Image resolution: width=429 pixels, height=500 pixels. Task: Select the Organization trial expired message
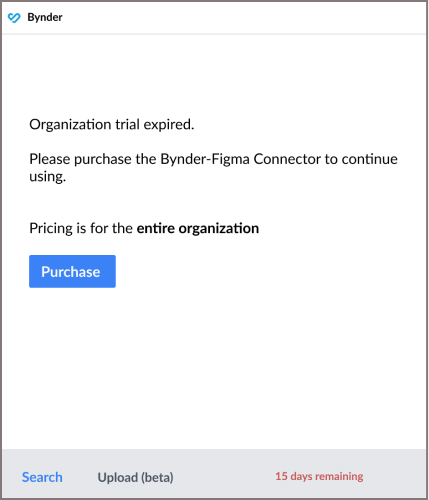coord(112,125)
